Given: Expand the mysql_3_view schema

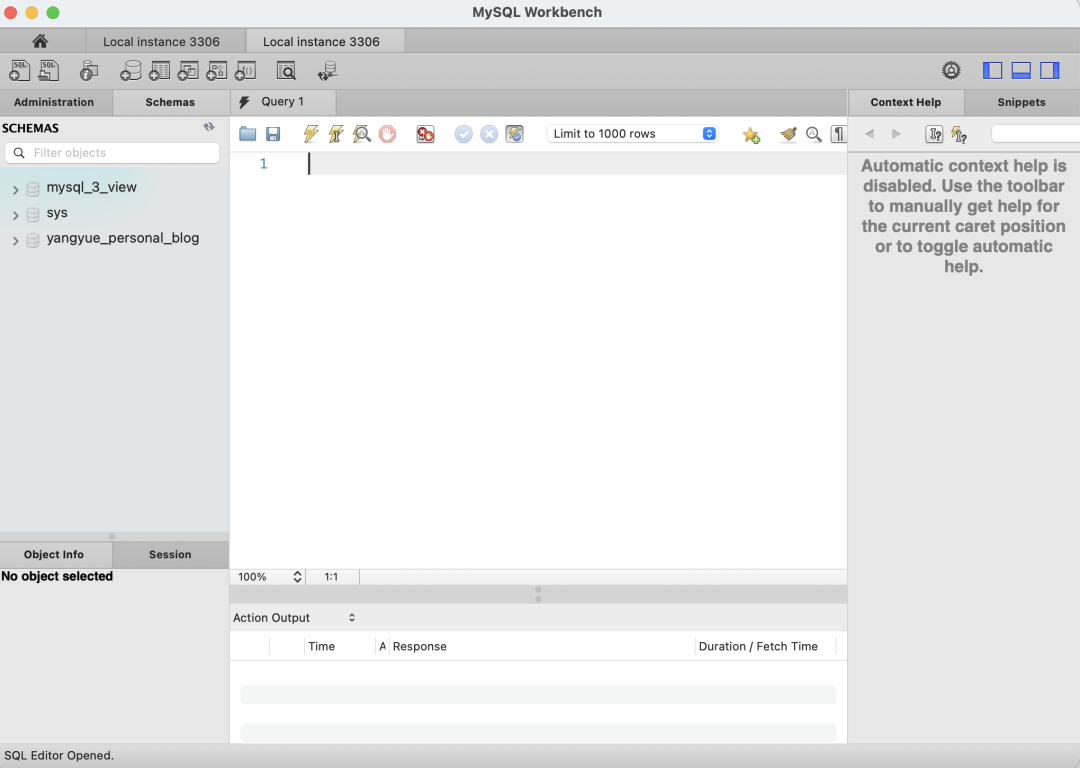Looking at the screenshot, I should pyautogui.click(x=15, y=189).
